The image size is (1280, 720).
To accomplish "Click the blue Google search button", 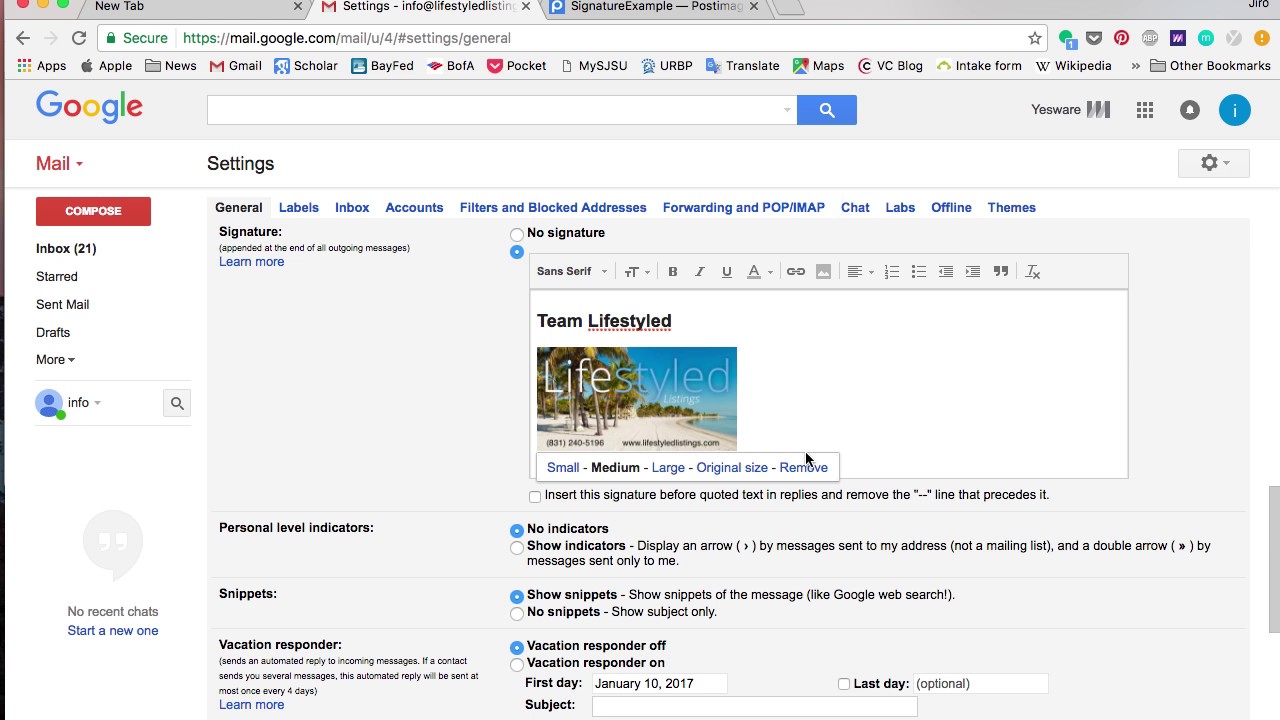I will (x=827, y=110).
